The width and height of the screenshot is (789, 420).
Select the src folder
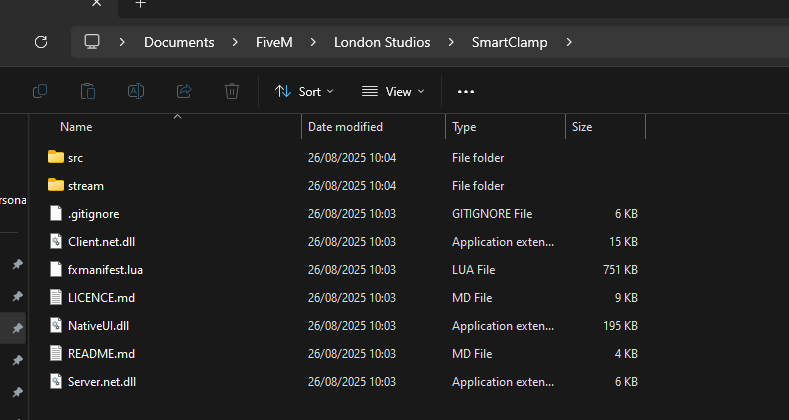tap(75, 158)
